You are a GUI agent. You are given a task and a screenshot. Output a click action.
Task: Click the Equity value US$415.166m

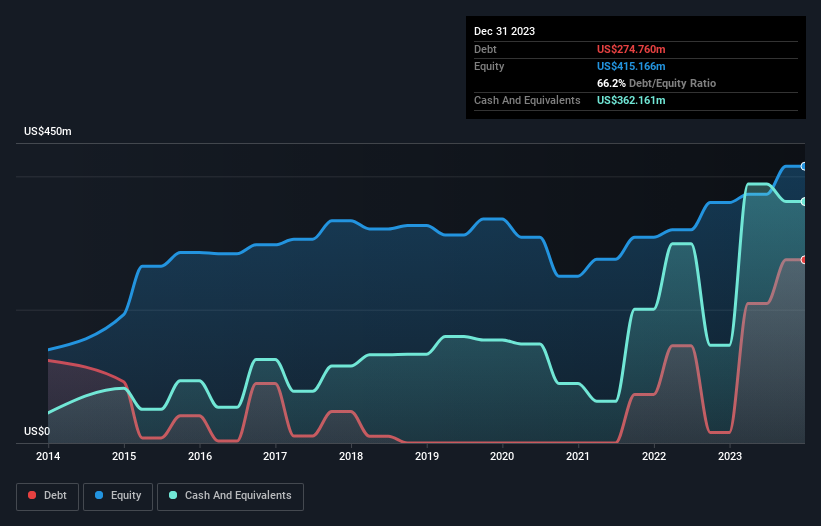[631, 66]
